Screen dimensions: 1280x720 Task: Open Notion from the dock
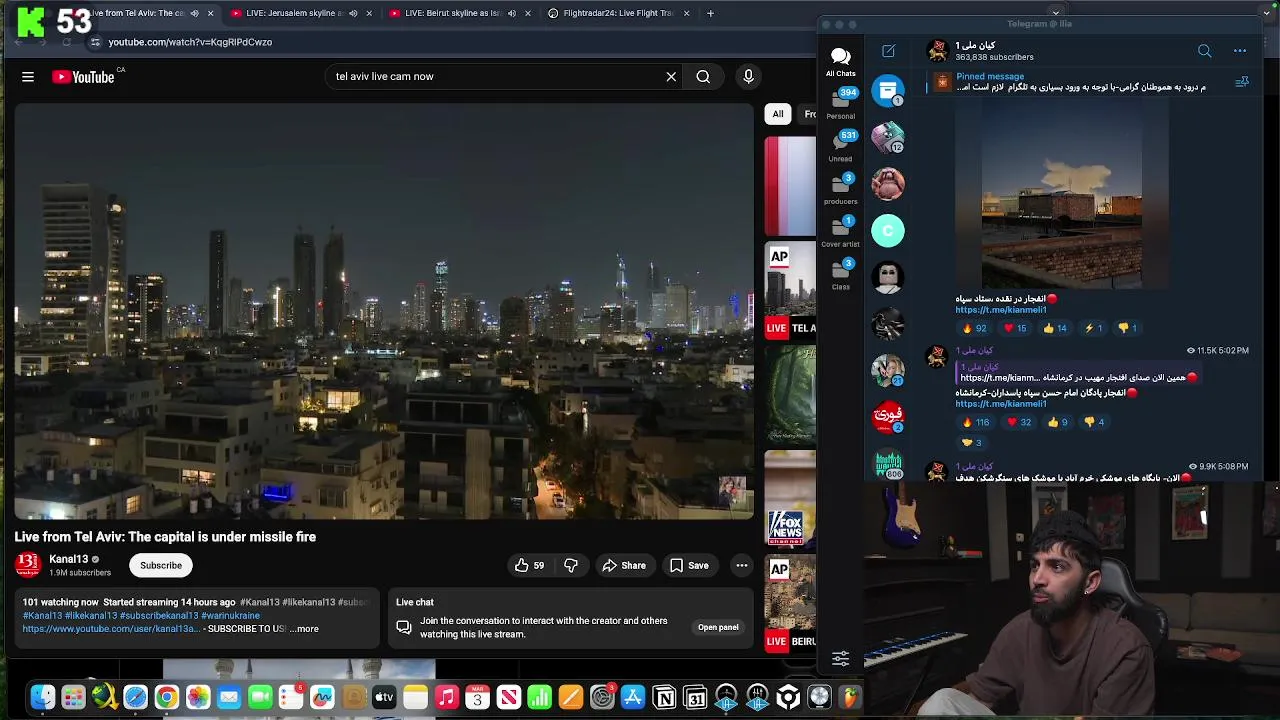(664, 698)
